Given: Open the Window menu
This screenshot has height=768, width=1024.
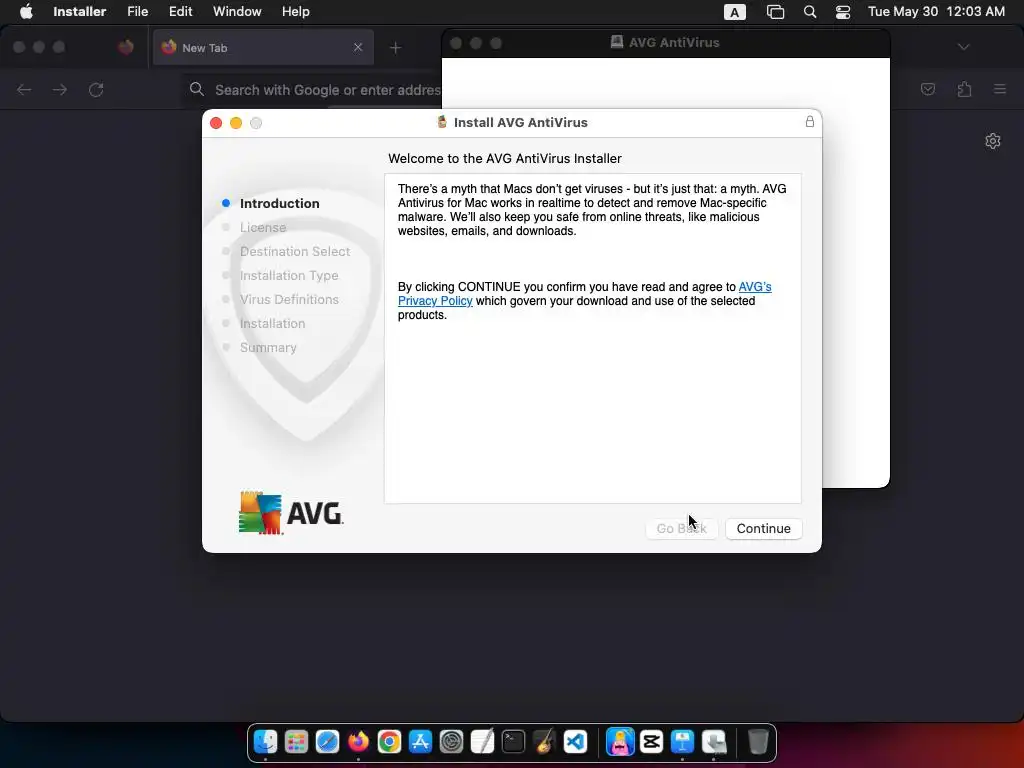Looking at the screenshot, I should point(237,12).
